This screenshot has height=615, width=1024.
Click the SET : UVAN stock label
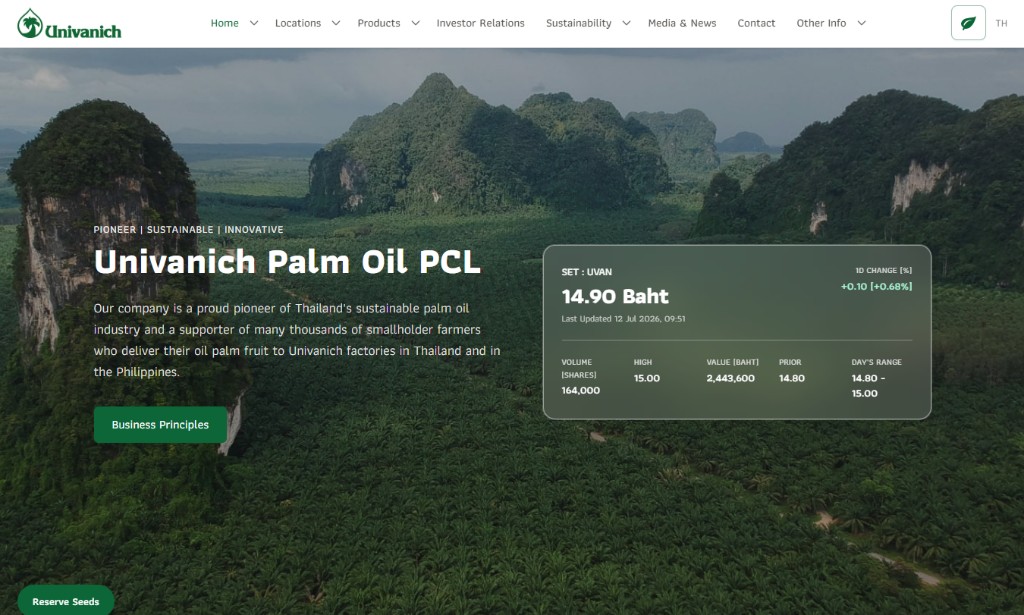(586, 272)
